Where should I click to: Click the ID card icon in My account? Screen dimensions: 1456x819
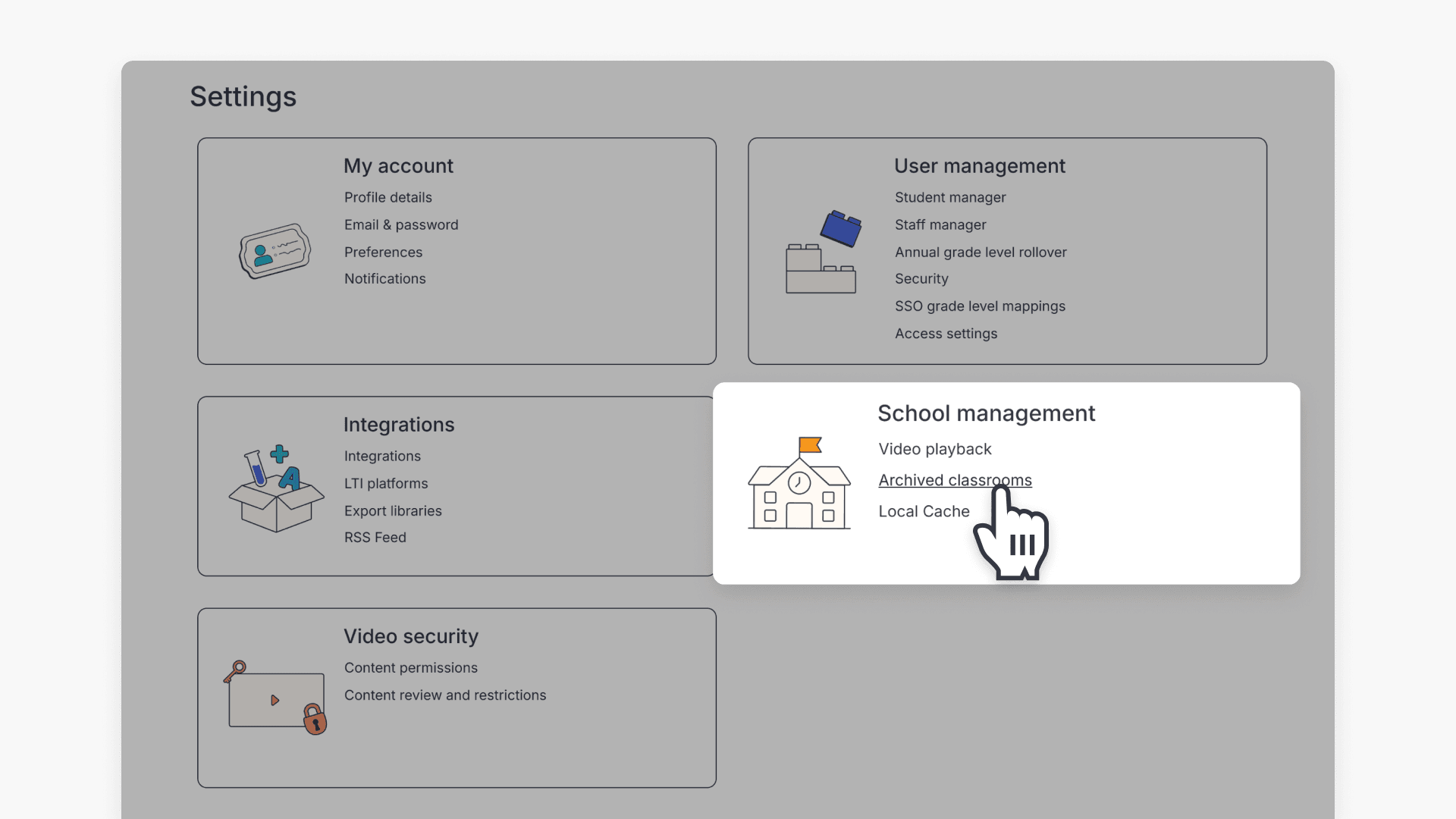tap(275, 252)
